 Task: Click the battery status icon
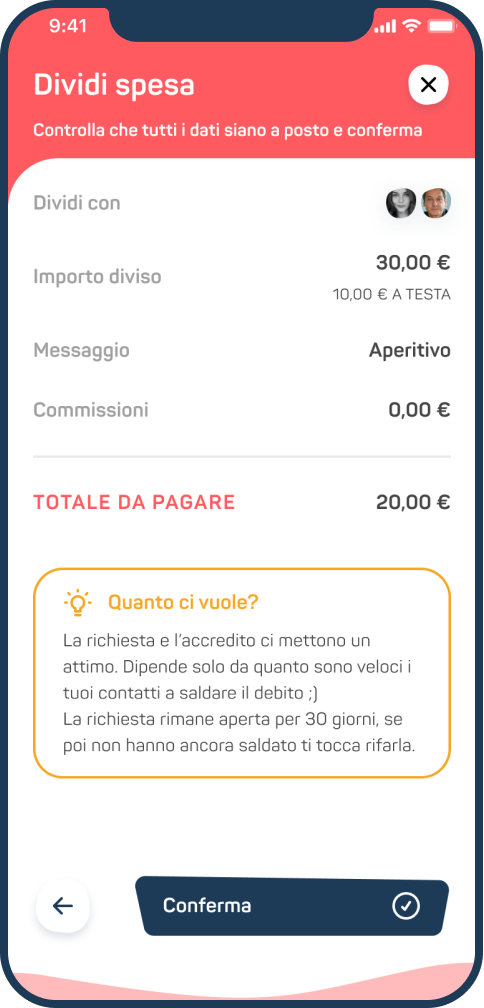441,26
